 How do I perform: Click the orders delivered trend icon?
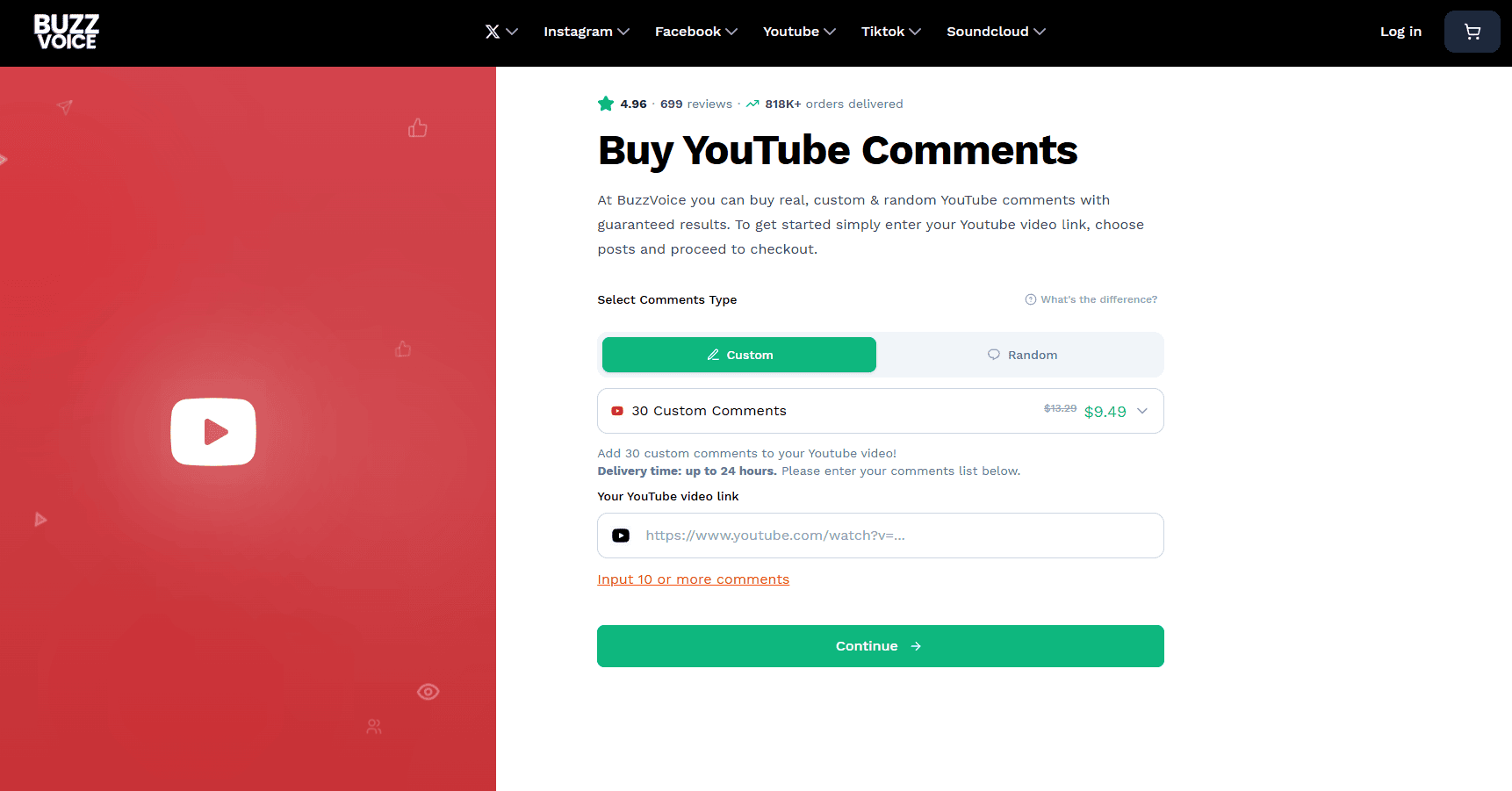click(x=752, y=104)
